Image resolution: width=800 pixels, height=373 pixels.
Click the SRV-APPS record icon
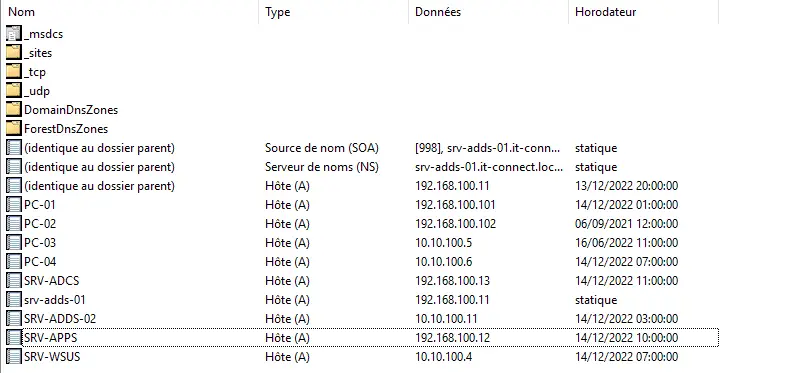14,338
